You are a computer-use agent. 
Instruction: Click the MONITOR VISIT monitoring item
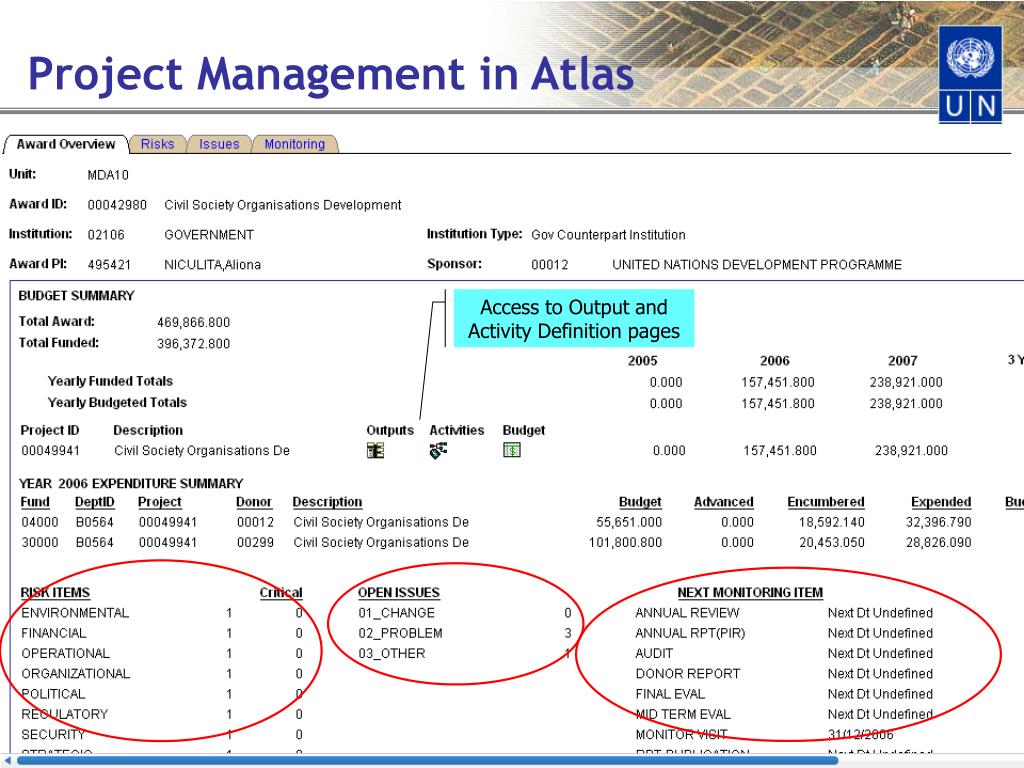point(681,735)
